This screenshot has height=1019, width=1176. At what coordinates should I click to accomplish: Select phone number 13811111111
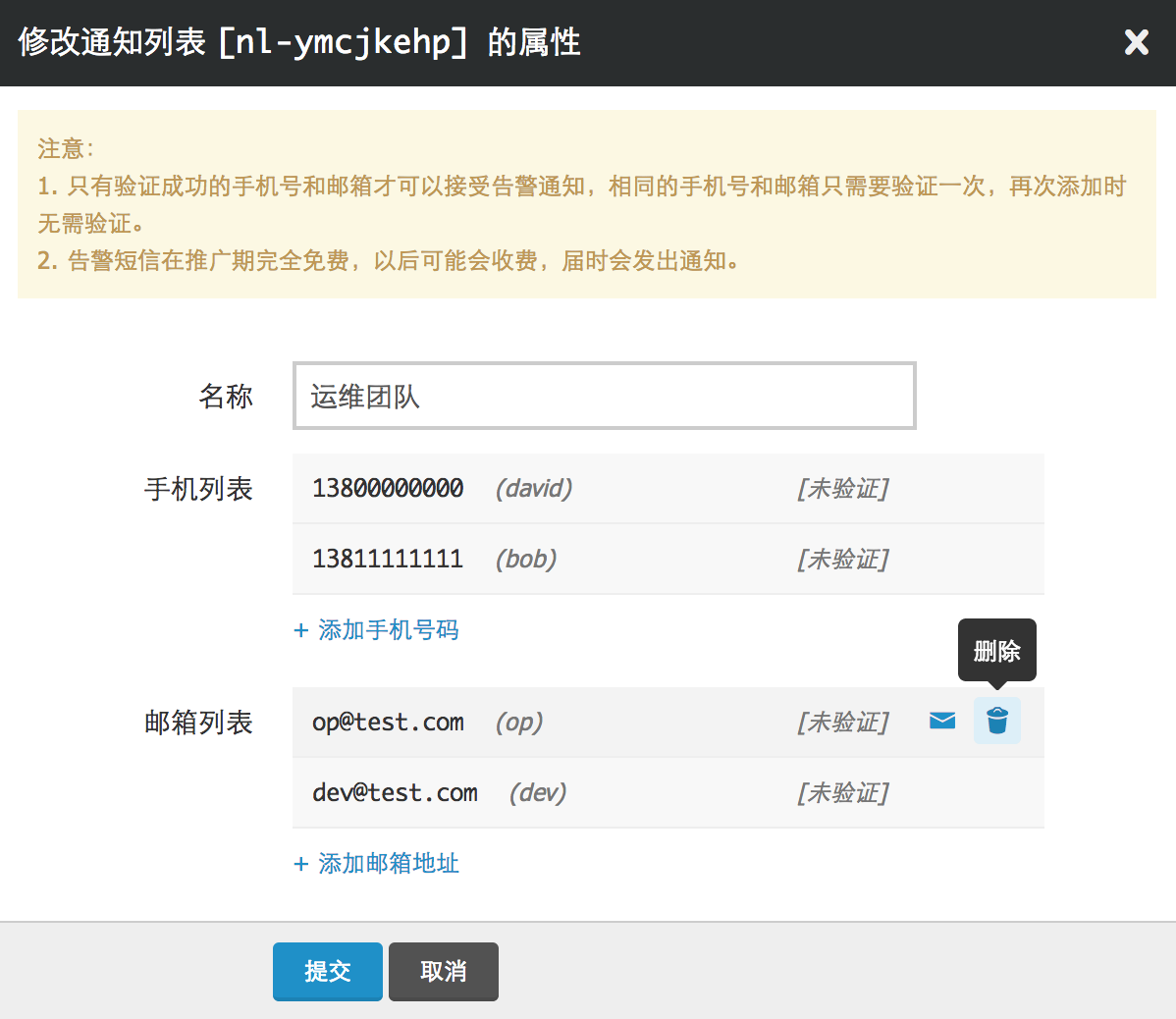pyautogui.click(x=388, y=559)
